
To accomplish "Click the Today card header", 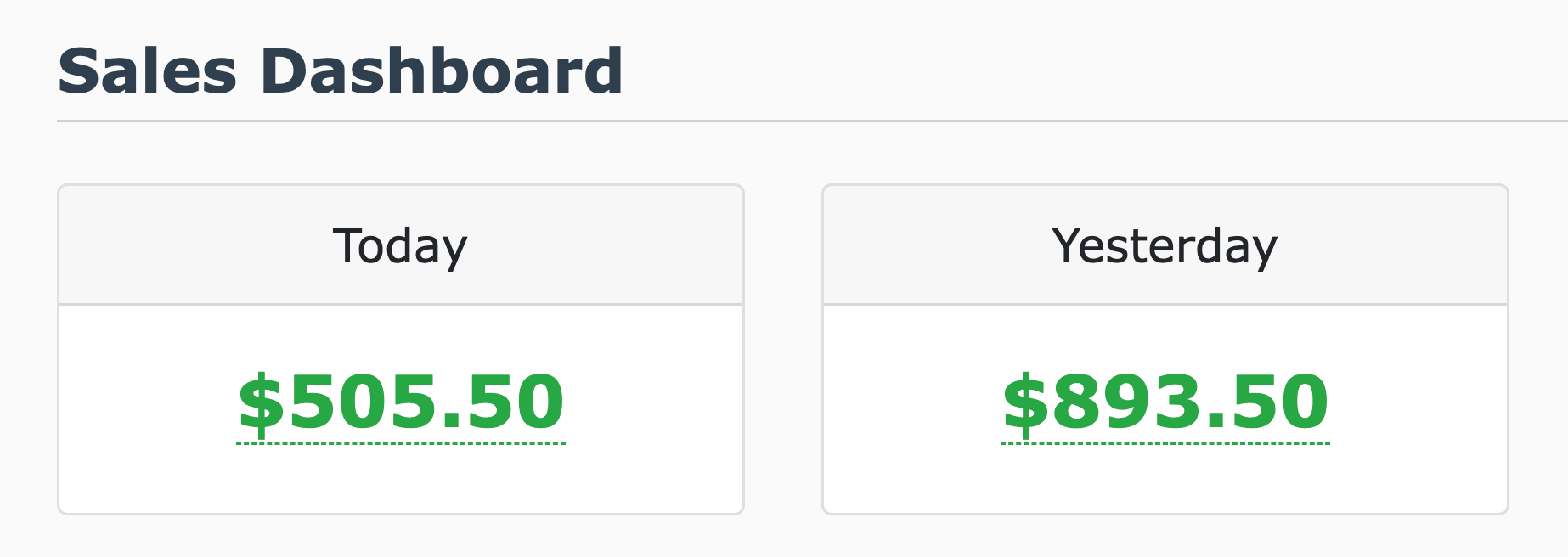I will (170, 245).
